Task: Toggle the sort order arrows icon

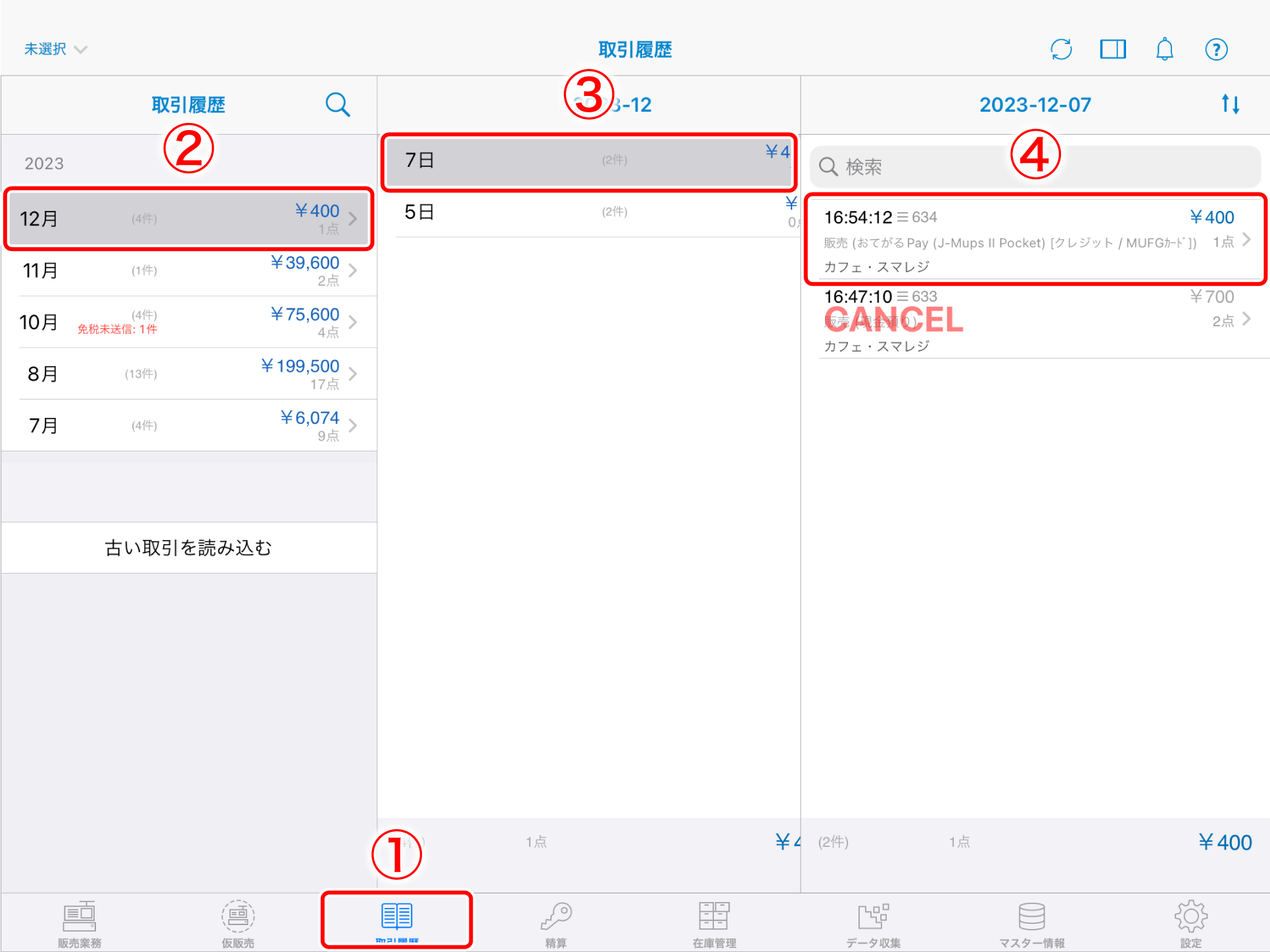Action: tap(1231, 104)
